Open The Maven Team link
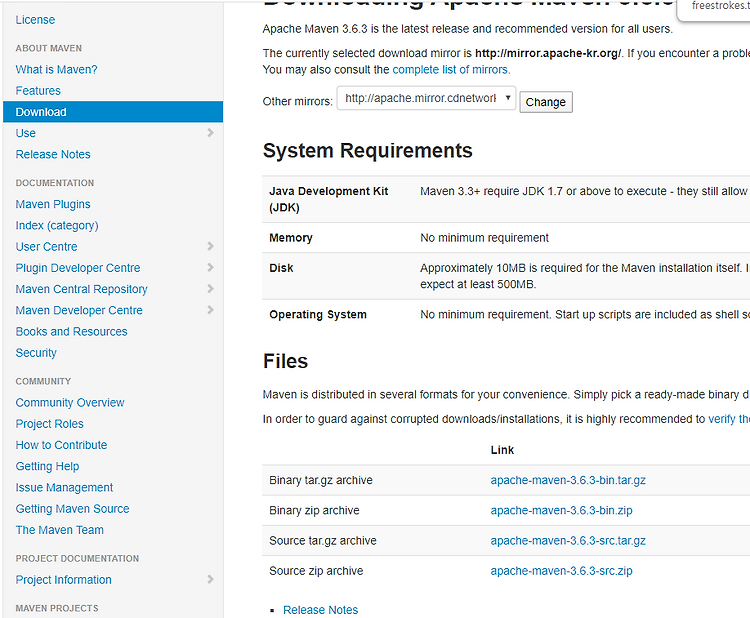 [59, 530]
